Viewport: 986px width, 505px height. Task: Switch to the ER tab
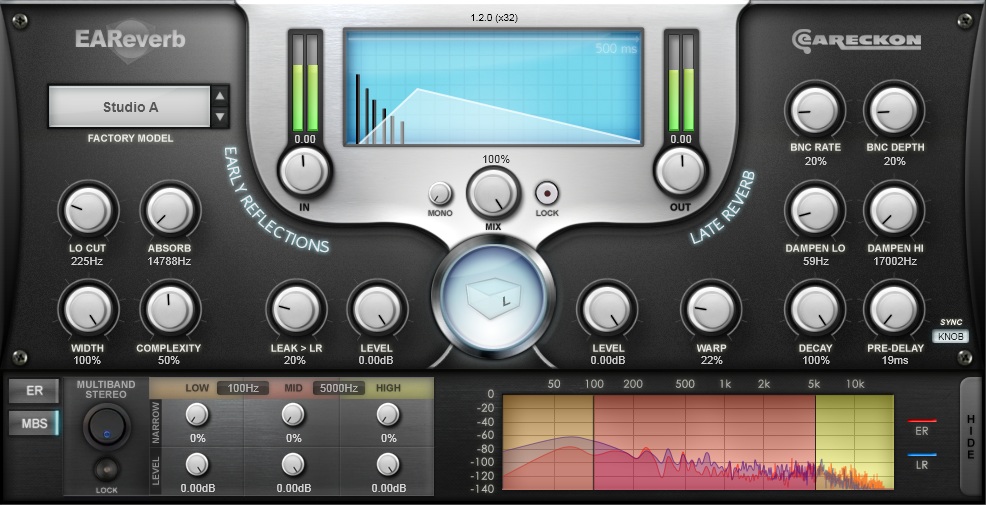[34, 391]
